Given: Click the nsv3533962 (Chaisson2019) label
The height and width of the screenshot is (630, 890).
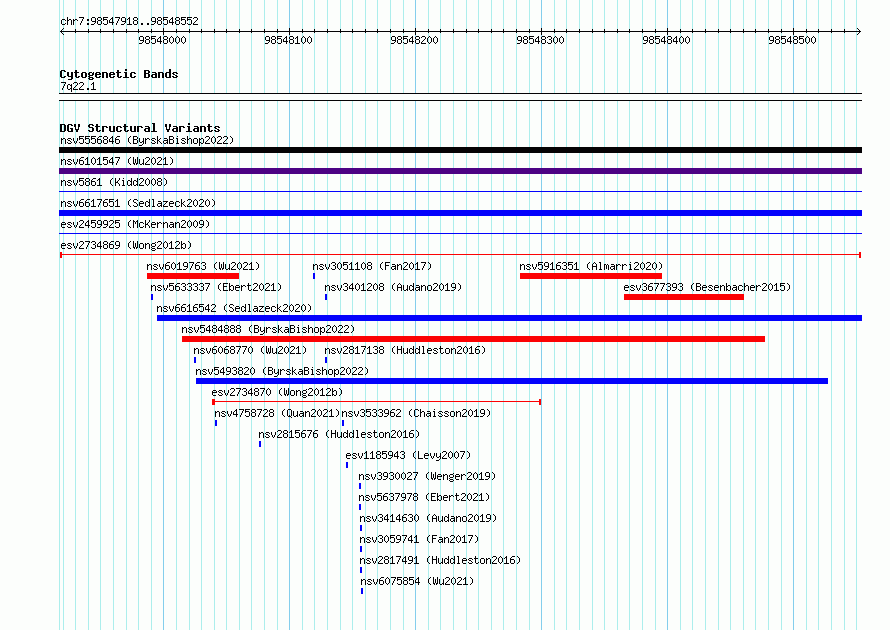Looking at the screenshot, I should pyautogui.click(x=416, y=413).
